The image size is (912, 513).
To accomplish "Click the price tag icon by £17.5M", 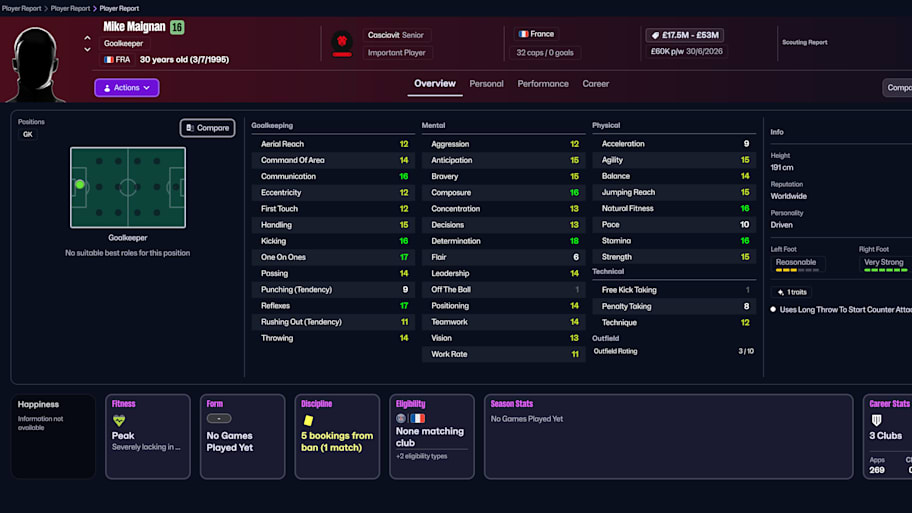I will 655,35.
